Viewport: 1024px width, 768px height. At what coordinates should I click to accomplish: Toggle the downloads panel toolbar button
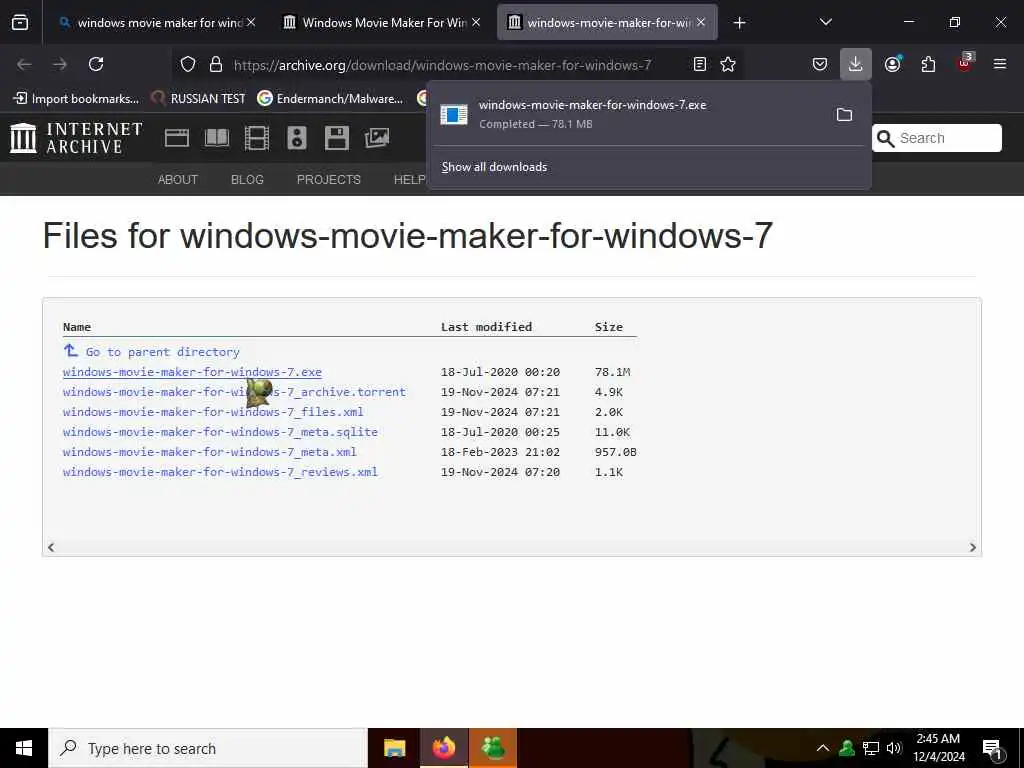856,64
